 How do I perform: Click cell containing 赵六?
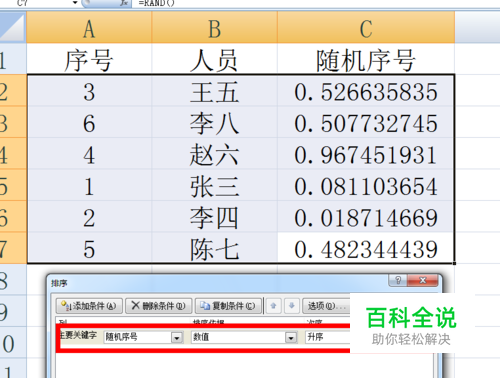(214, 154)
